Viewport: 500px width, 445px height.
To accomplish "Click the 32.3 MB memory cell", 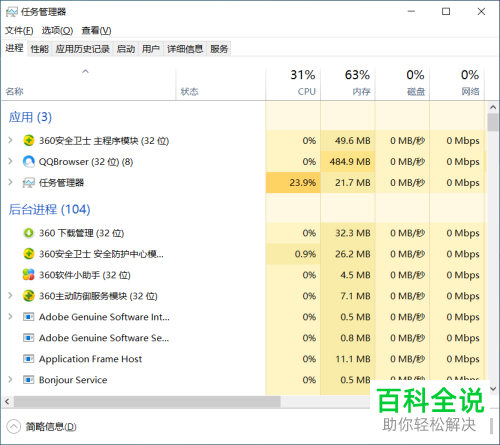I will point(348,233).
